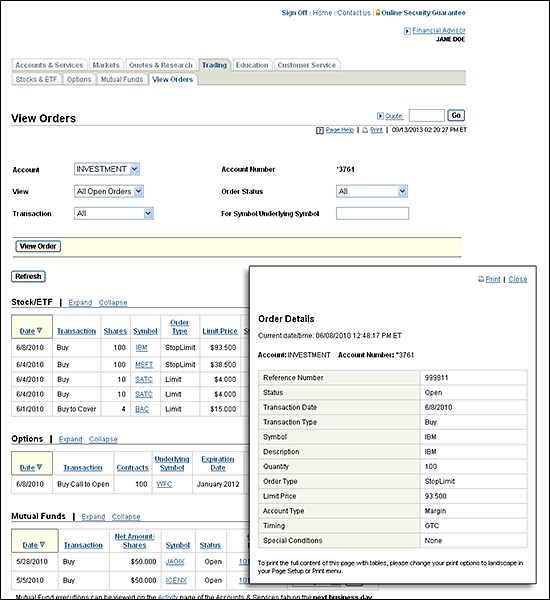Open the Transaction All dropdown
The width and height of the screenshot is (550, 600).
pos(114,214)
